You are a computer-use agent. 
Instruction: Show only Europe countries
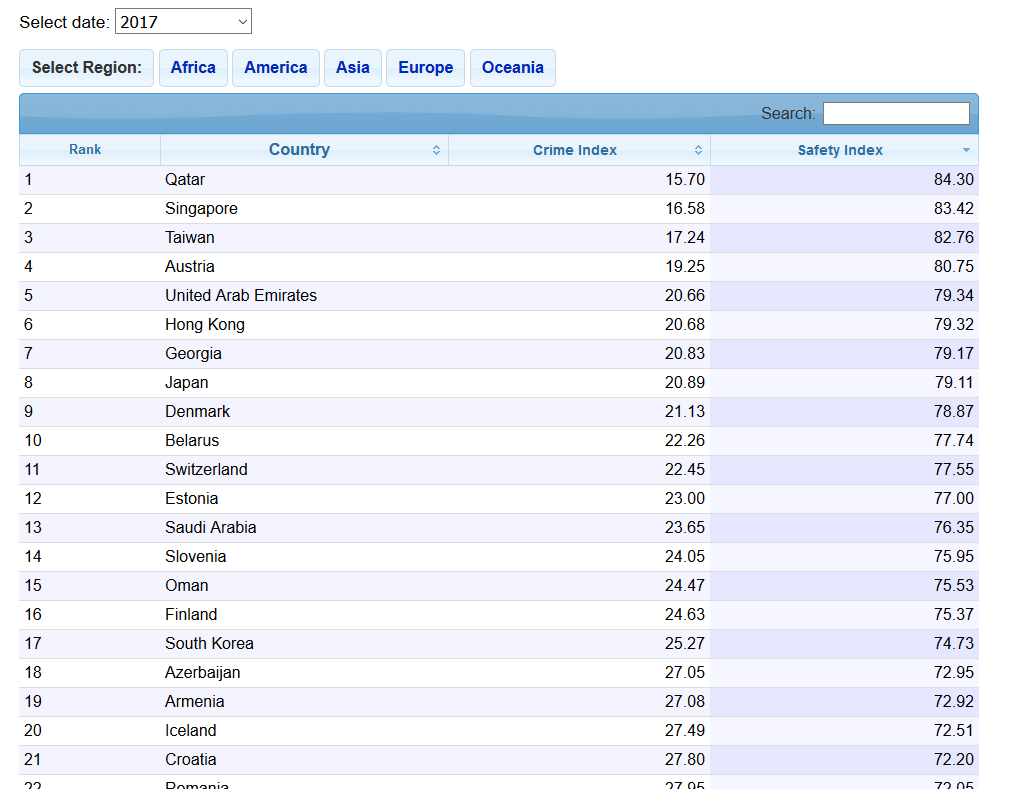pyautogui.click(x=425, y=68)
